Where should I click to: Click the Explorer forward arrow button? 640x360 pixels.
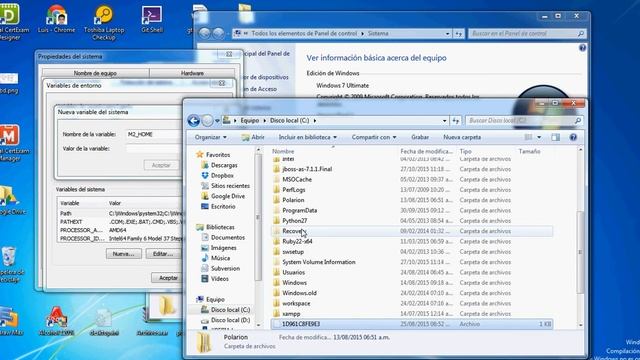tap(207, 120)
